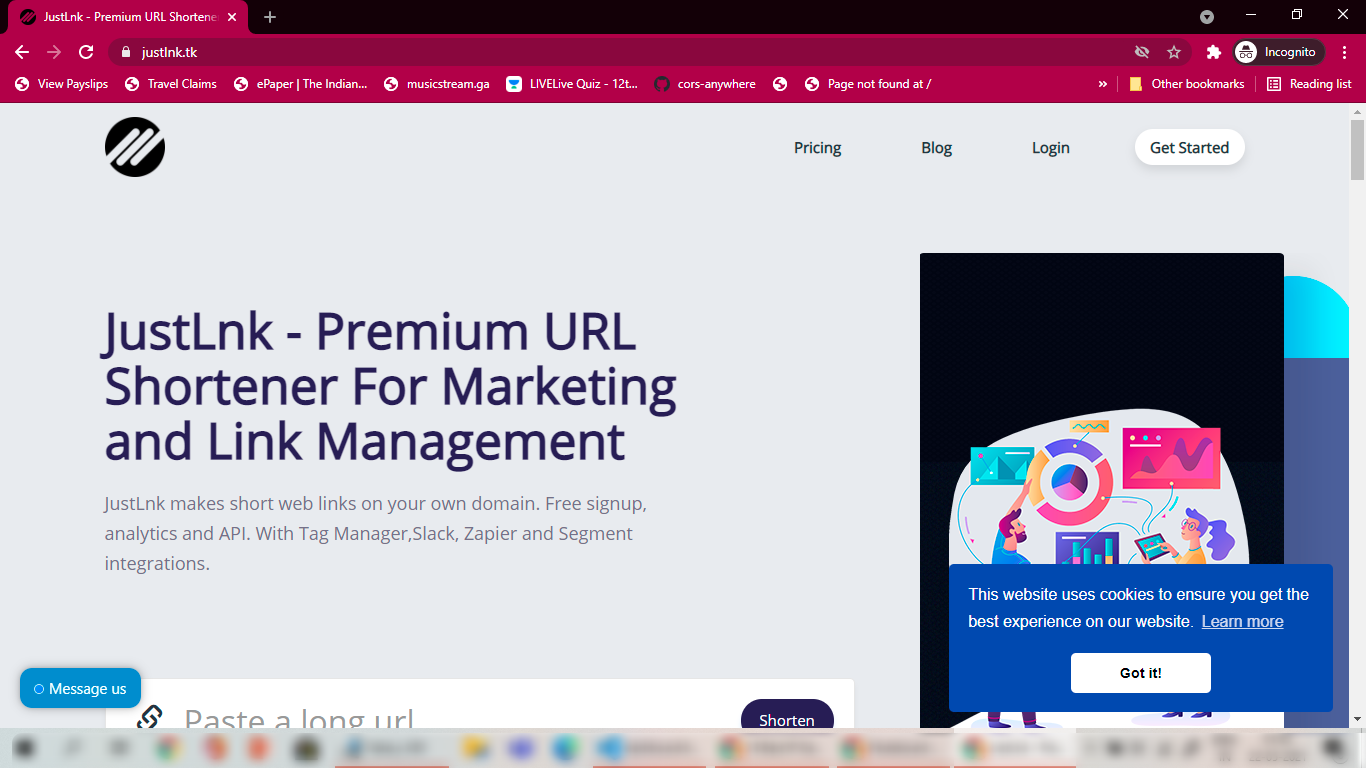
Task: Open the ePaper | The Indian bookmark
Action: pos(300,84)
